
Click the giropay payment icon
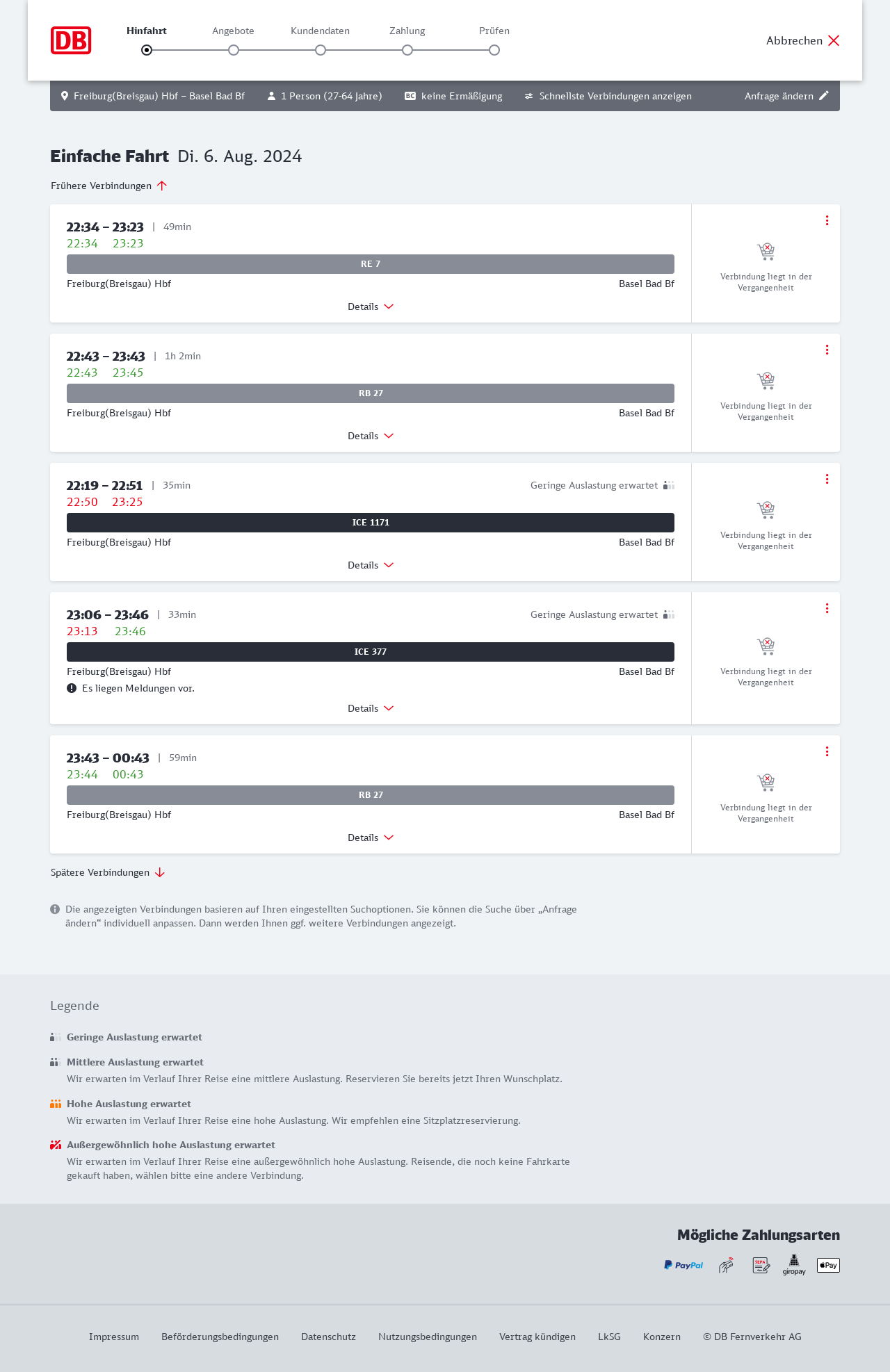click(x=794, y=1265)
